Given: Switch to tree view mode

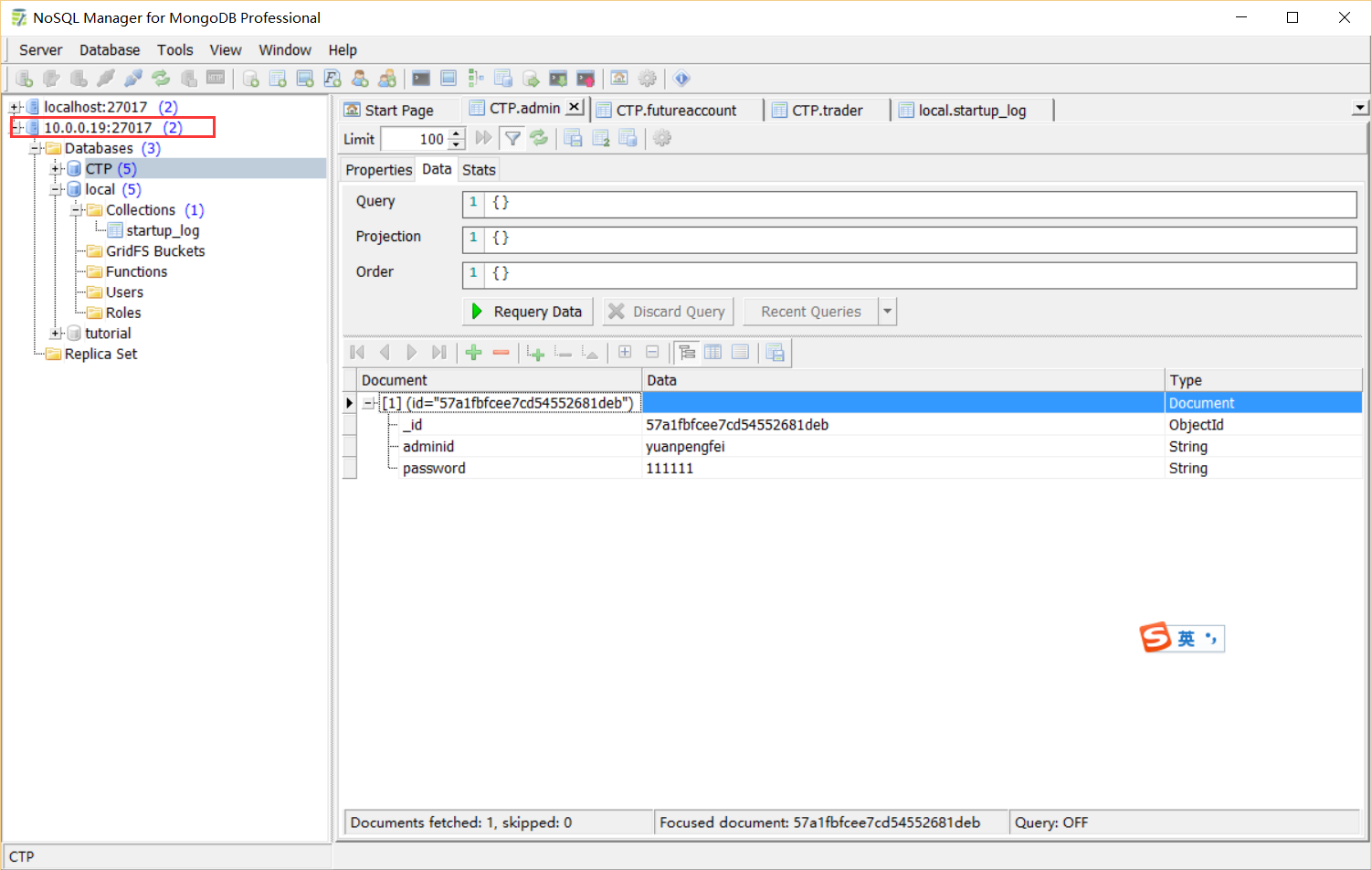Looking at the screenshot, I should tap(687, 353).
